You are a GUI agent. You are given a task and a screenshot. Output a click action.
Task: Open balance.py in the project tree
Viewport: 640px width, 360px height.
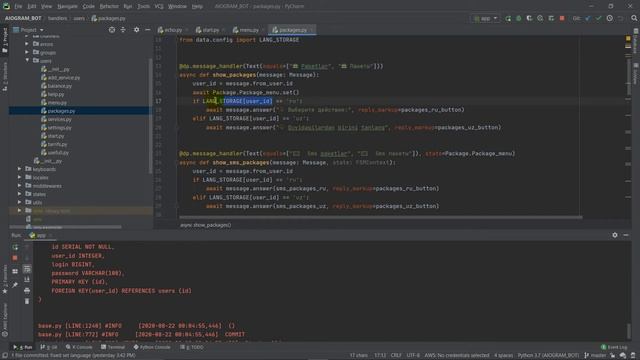(60, 86)
